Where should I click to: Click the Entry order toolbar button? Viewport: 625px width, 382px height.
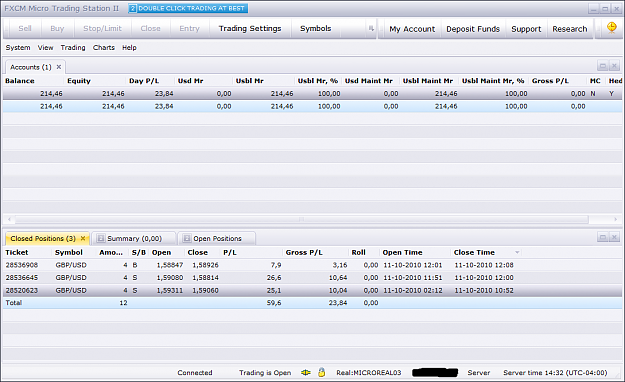(x=189, y=29)
